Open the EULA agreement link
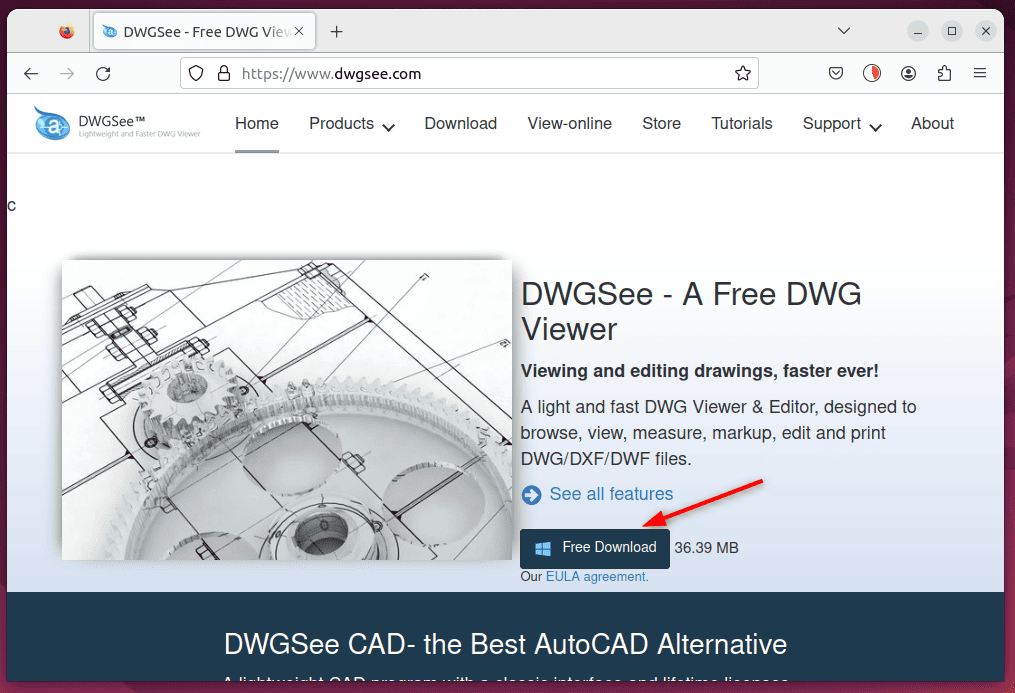Viewport: 1015px width, 693px height. tap(597, 577)
